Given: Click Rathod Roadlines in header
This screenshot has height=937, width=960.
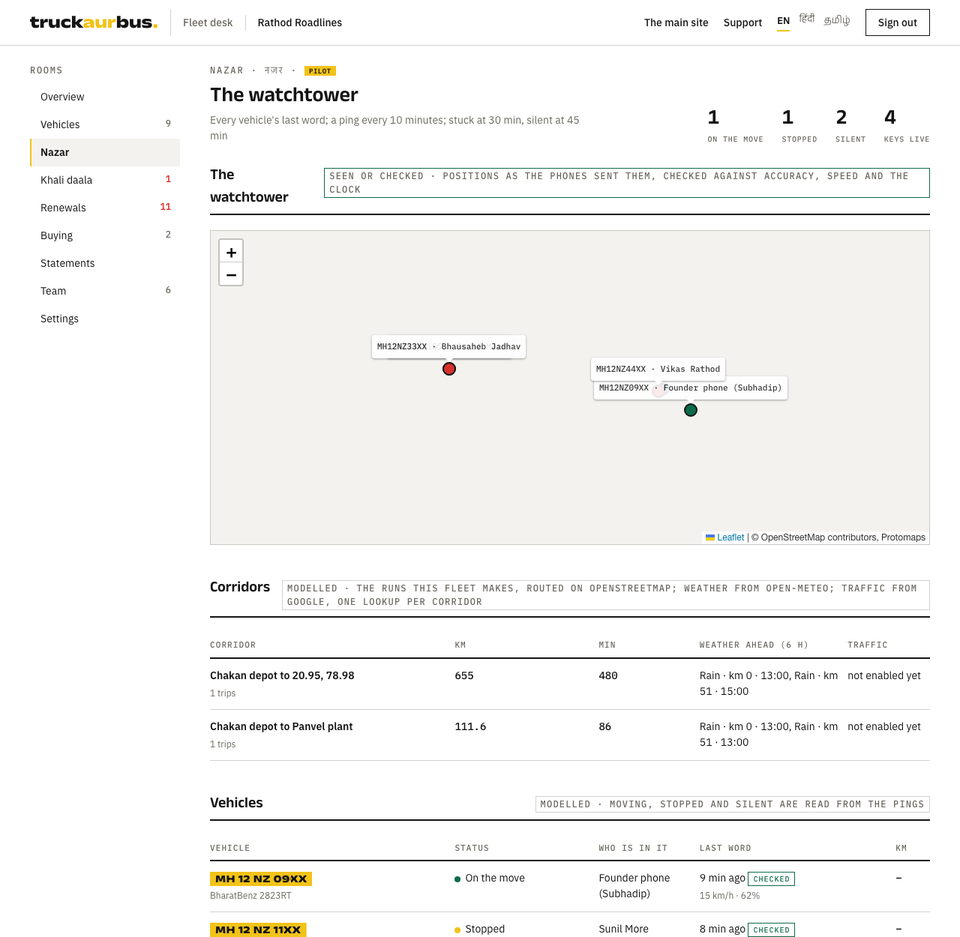Looking at the screenshot, I should pyautogui.click(x=299, y=23).
